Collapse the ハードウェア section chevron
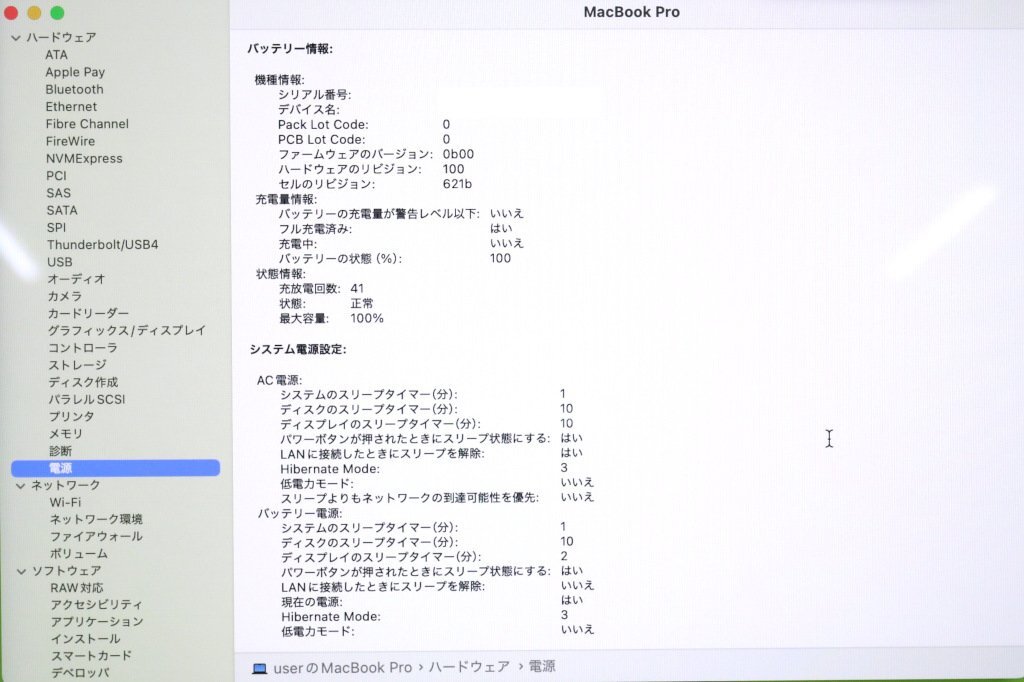 pos(16,38)
